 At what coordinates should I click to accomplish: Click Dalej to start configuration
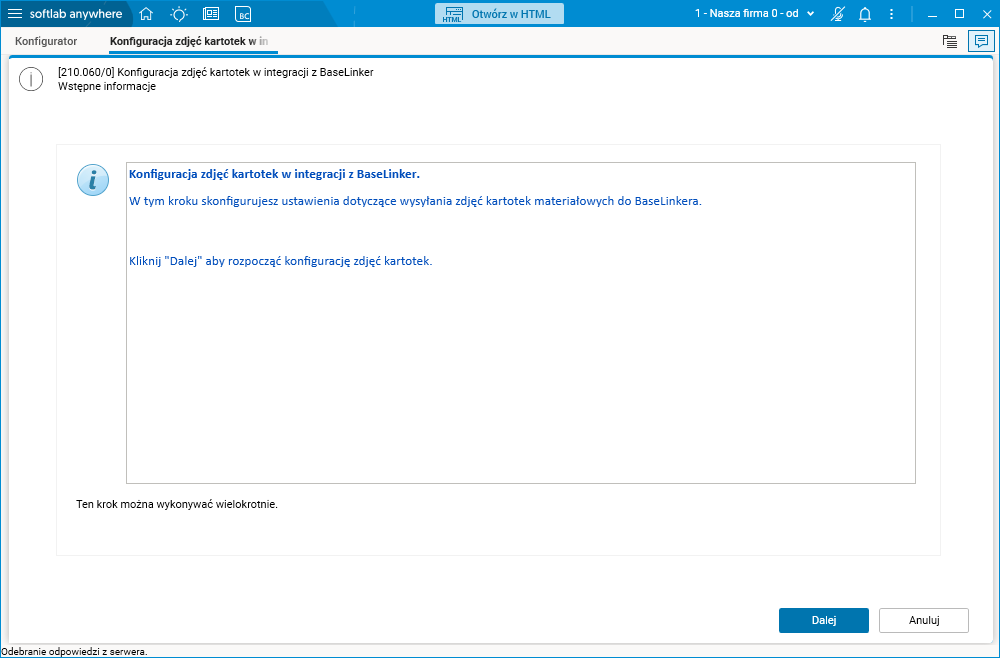pos(823,620)
